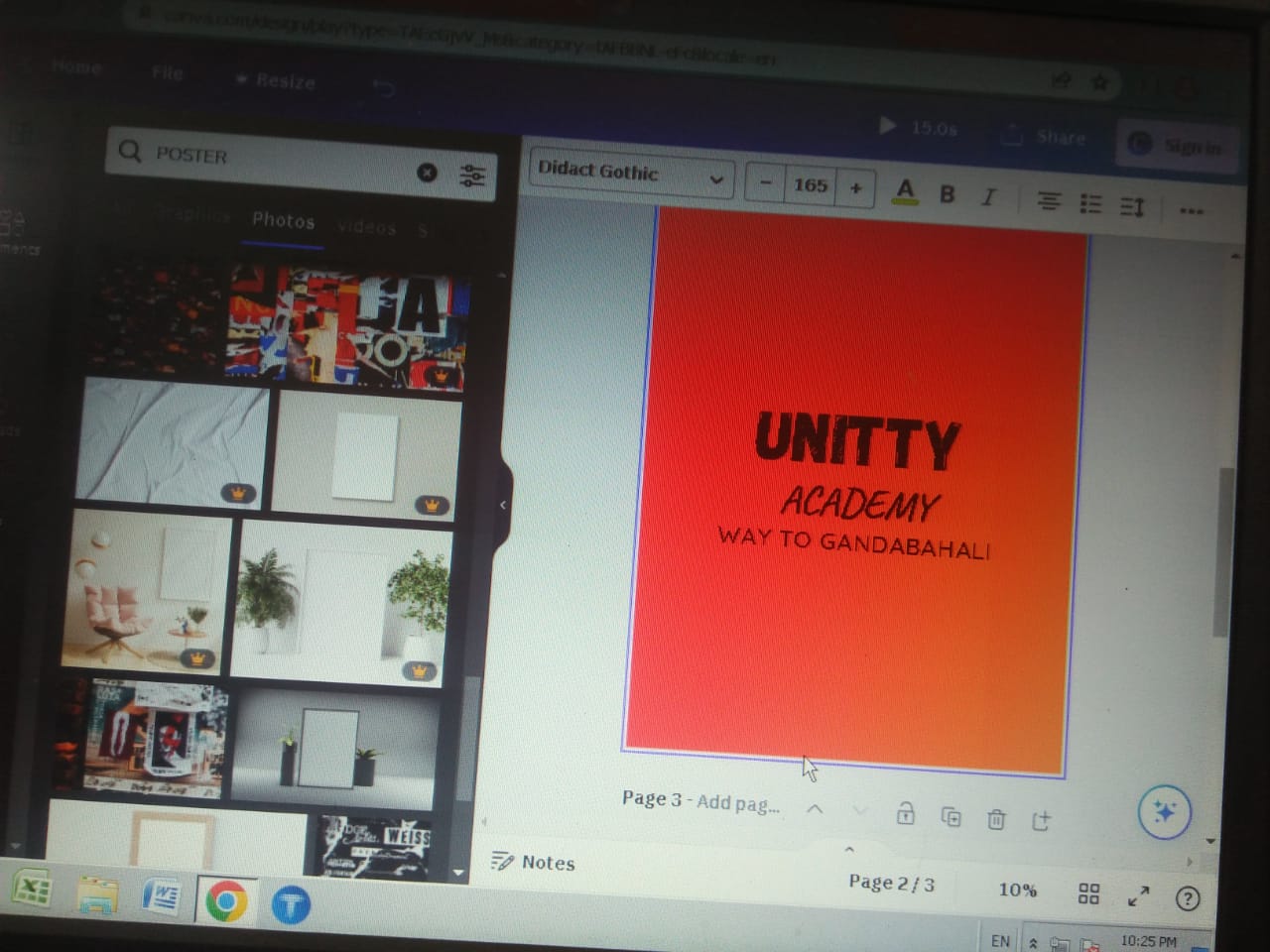Click the Share button

[1045, 137]
